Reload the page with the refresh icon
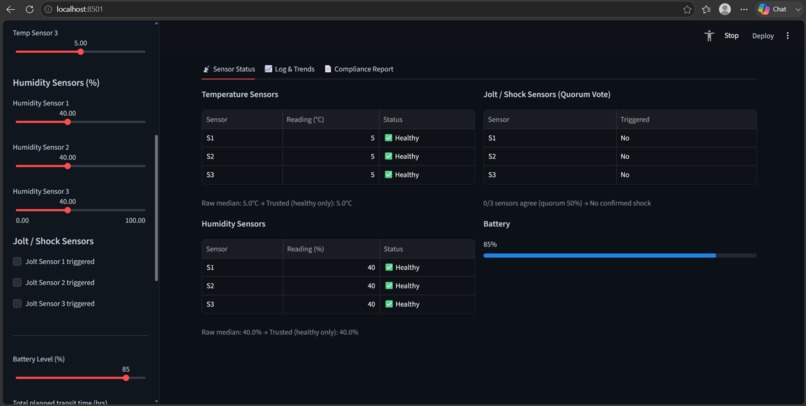The image size is (806, 406). click(x=29, y=9)
